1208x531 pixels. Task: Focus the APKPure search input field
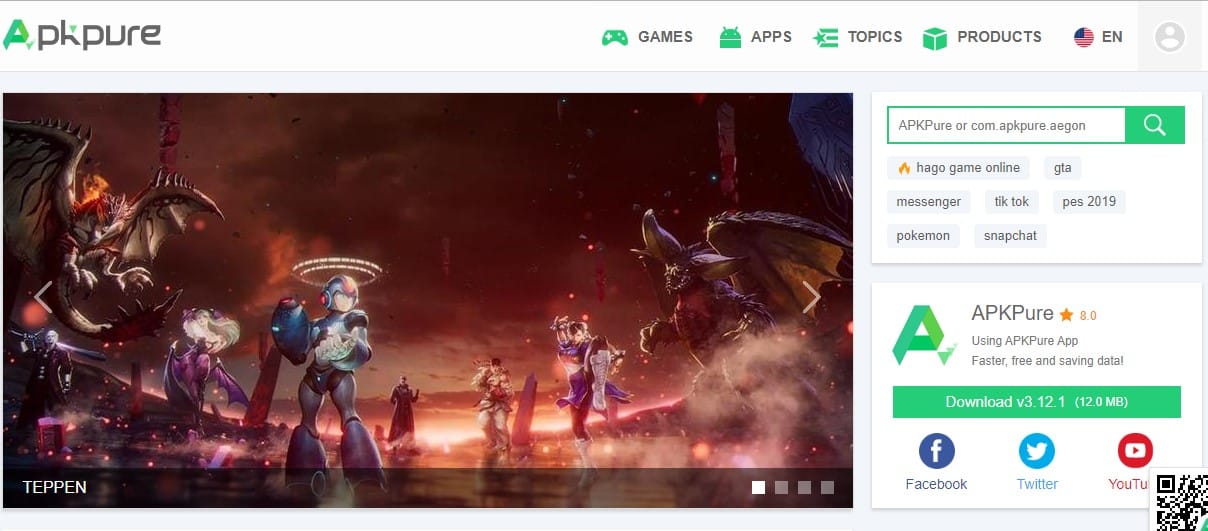pyautogui.click(x=1006, y=125)
